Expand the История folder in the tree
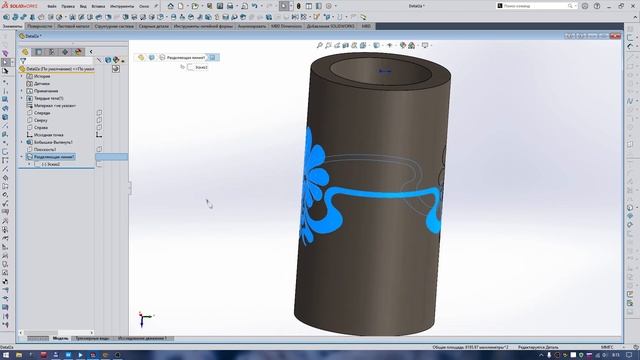This screenshot has width=640, height=360. (x=22, y=76)
